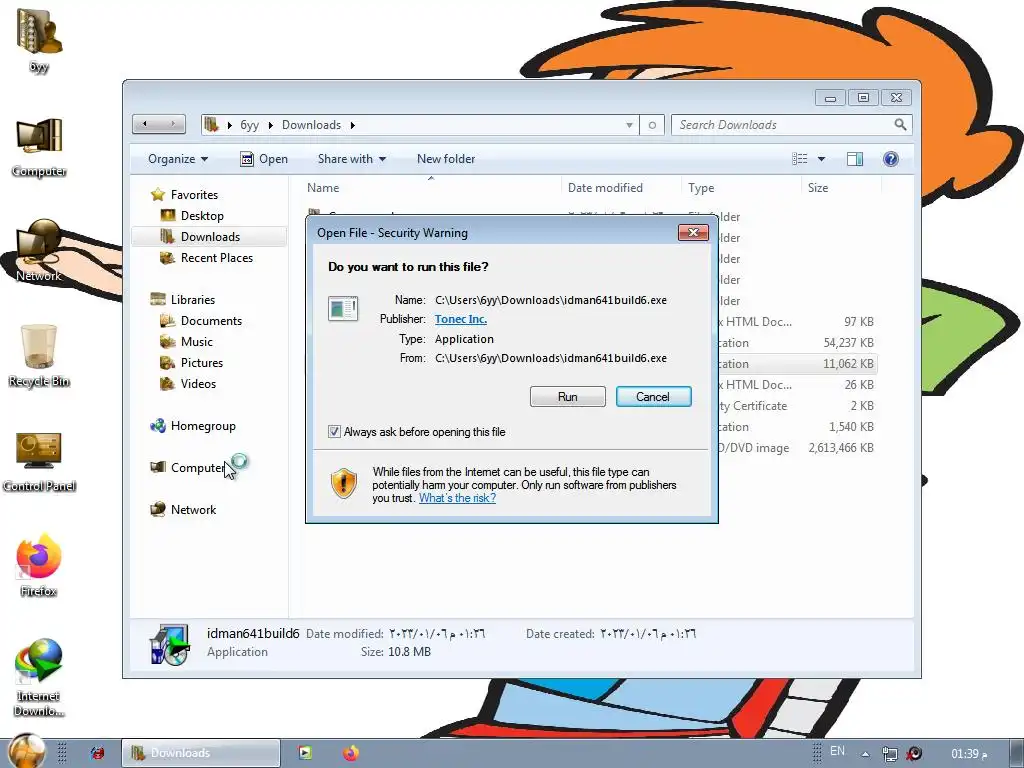Open the 6yy user folder desktop icon
Image resolution: width=1024 pixels, height=768 pixels.
coord(39,39)
